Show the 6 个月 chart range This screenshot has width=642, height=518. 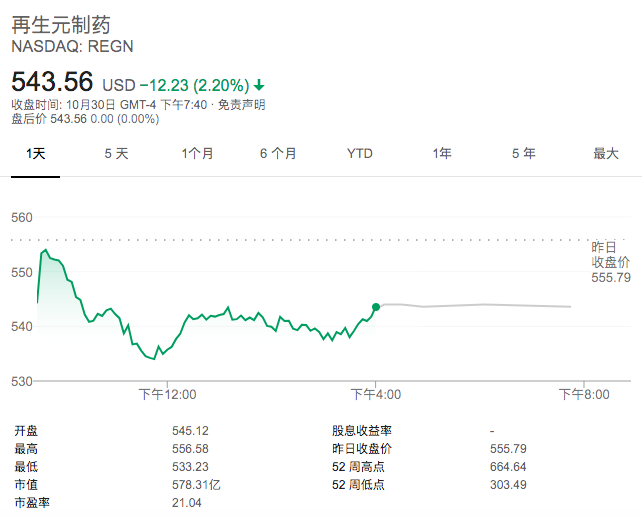pos(278,154)
